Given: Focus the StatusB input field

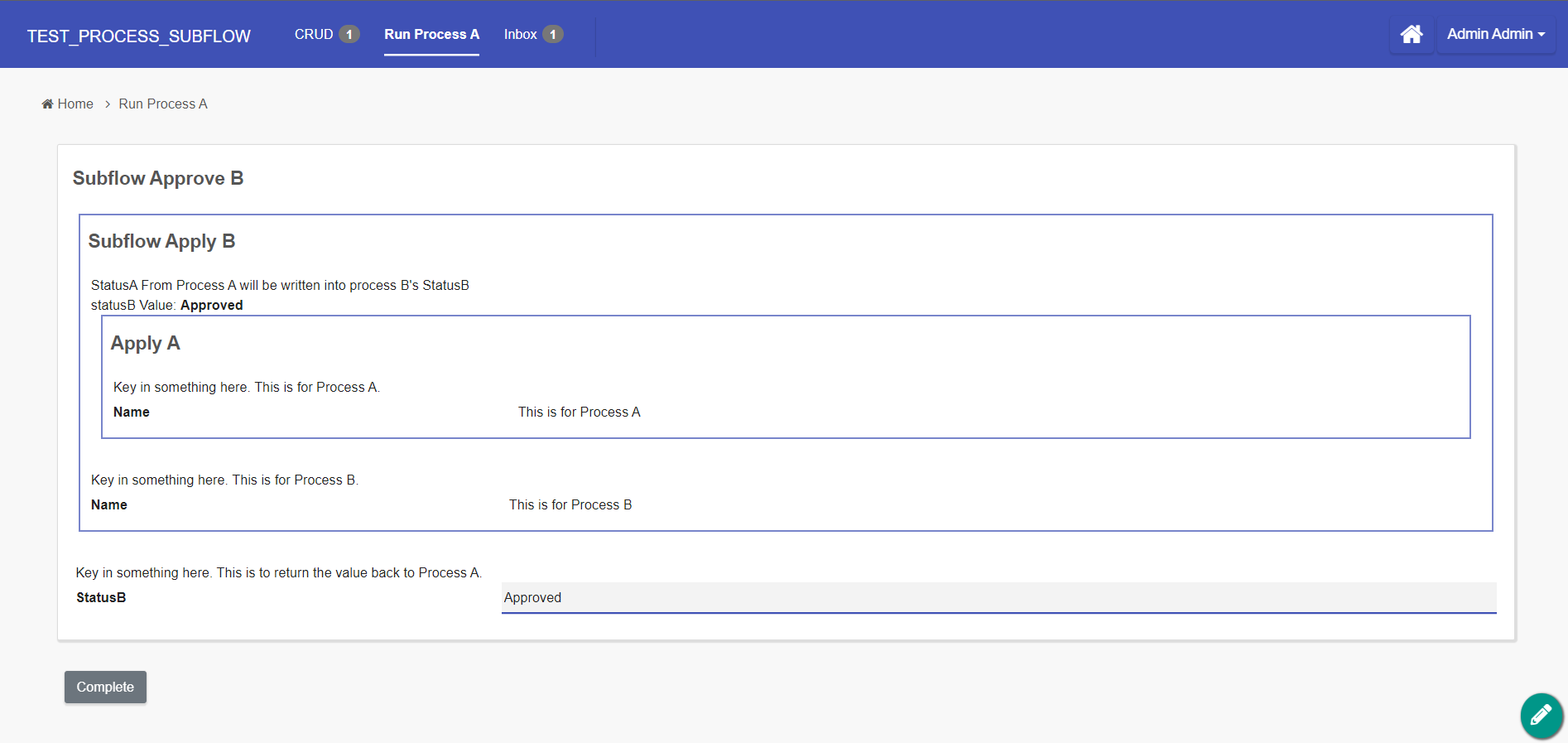Looking at the screenshot, I should pos(998,597).
